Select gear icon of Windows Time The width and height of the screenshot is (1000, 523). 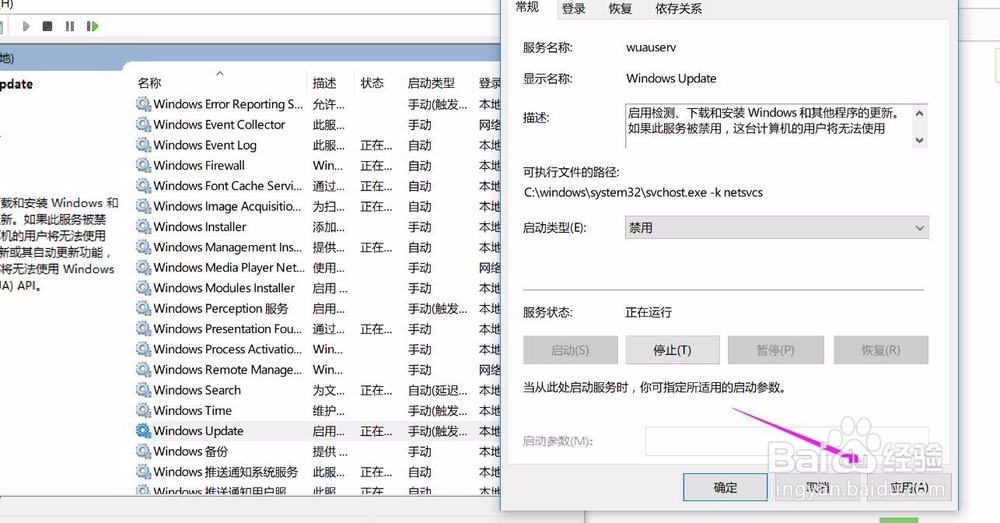(x=143, y=410)
